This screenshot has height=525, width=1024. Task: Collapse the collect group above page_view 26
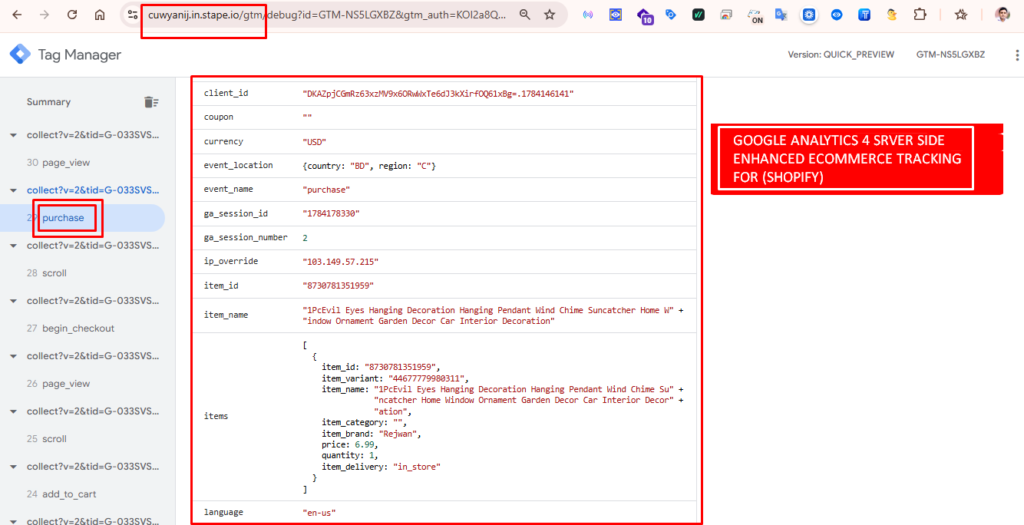click(13, 356)
